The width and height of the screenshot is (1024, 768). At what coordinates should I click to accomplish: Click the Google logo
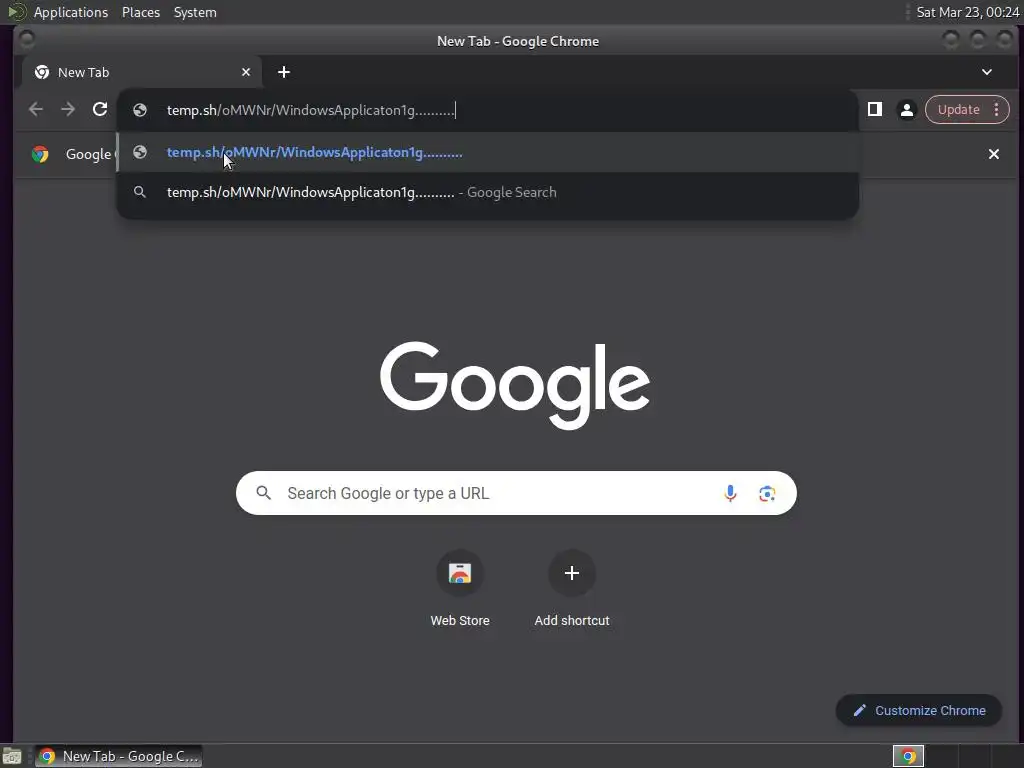(x=515, y=384)
